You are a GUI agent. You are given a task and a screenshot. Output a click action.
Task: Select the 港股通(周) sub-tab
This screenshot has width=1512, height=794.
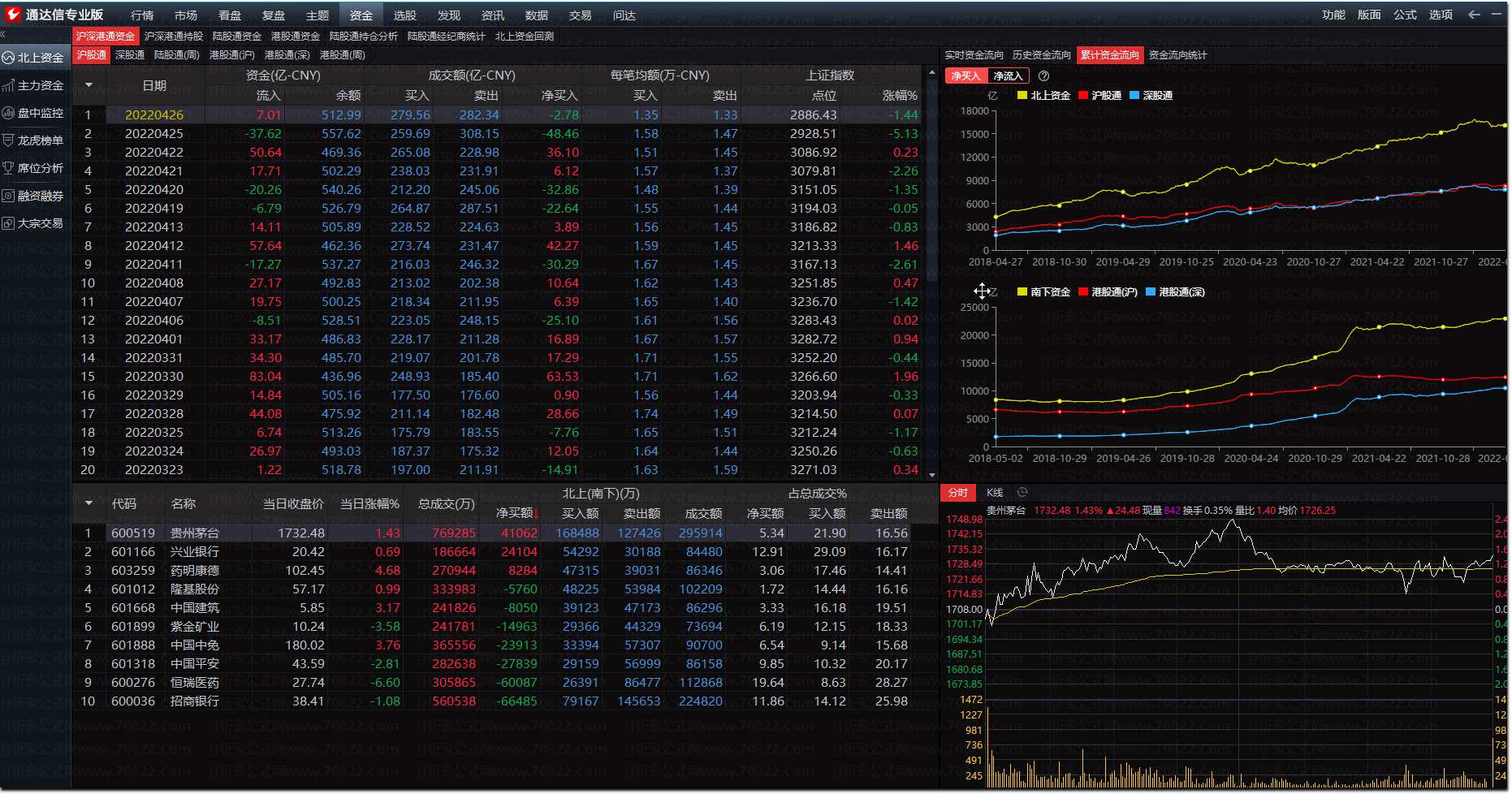[x=343, y=55]
